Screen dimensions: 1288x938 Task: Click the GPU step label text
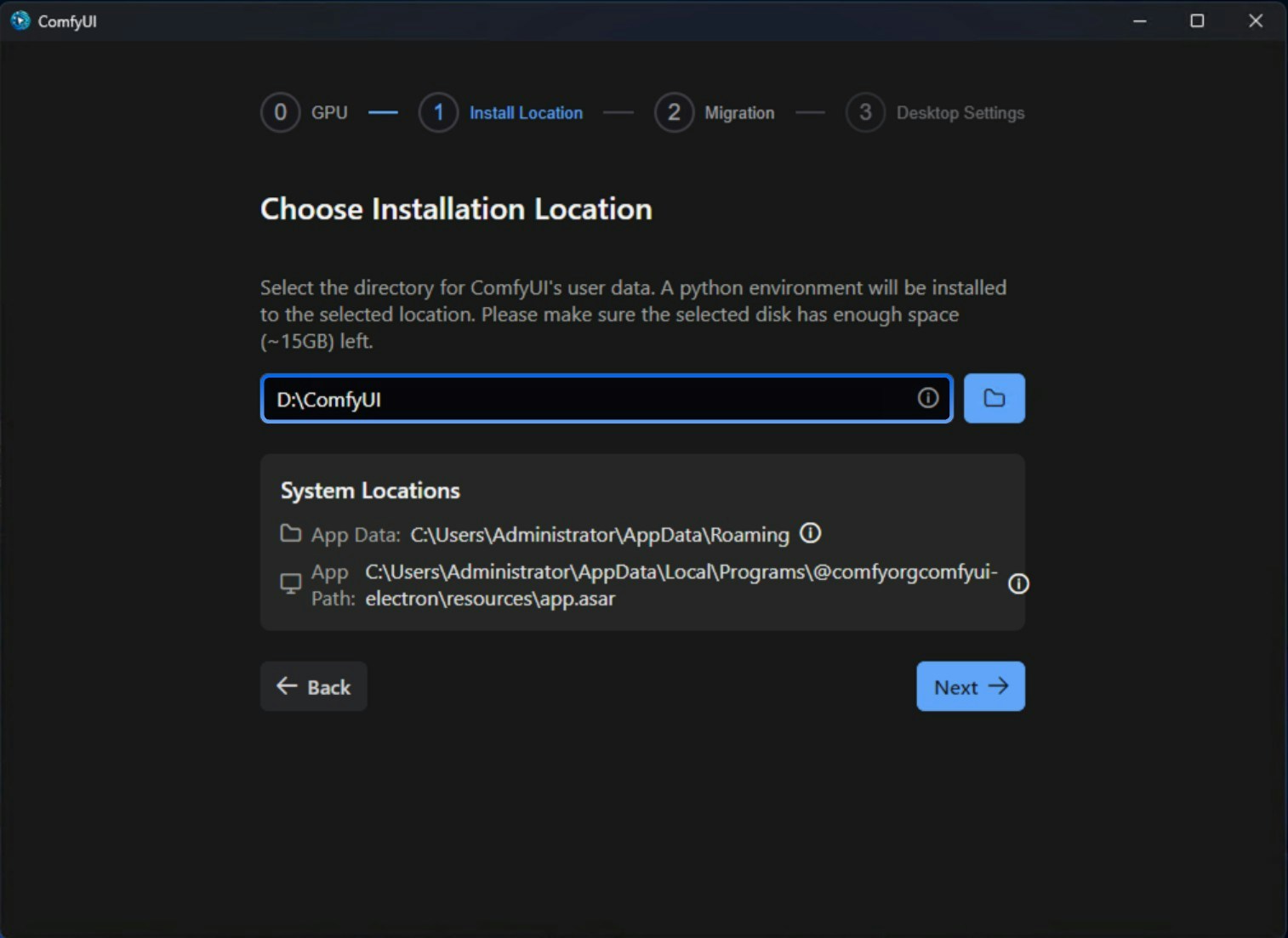pos(329,112)
